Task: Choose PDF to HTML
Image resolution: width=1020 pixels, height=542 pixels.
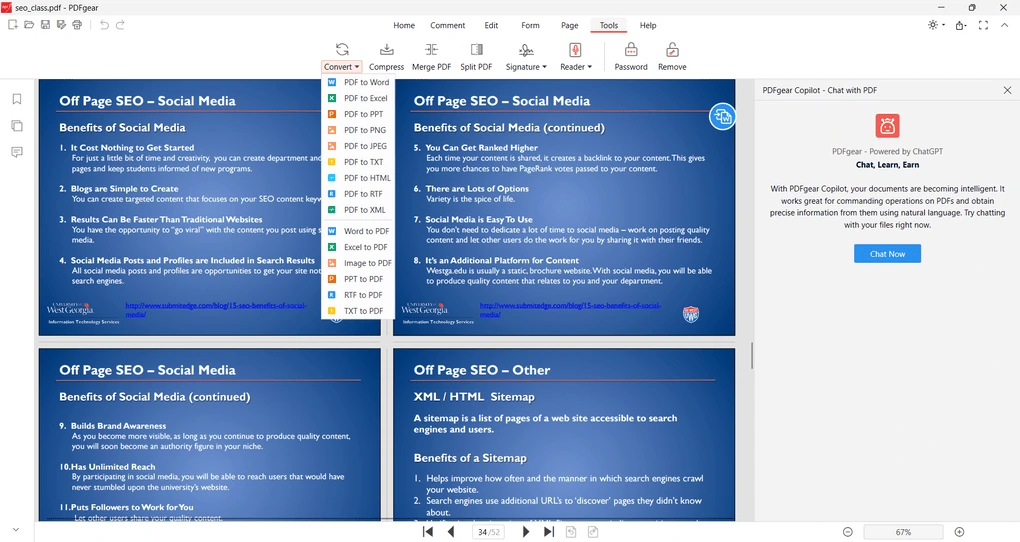Action: pyautogui.click(x=358, y=178)
